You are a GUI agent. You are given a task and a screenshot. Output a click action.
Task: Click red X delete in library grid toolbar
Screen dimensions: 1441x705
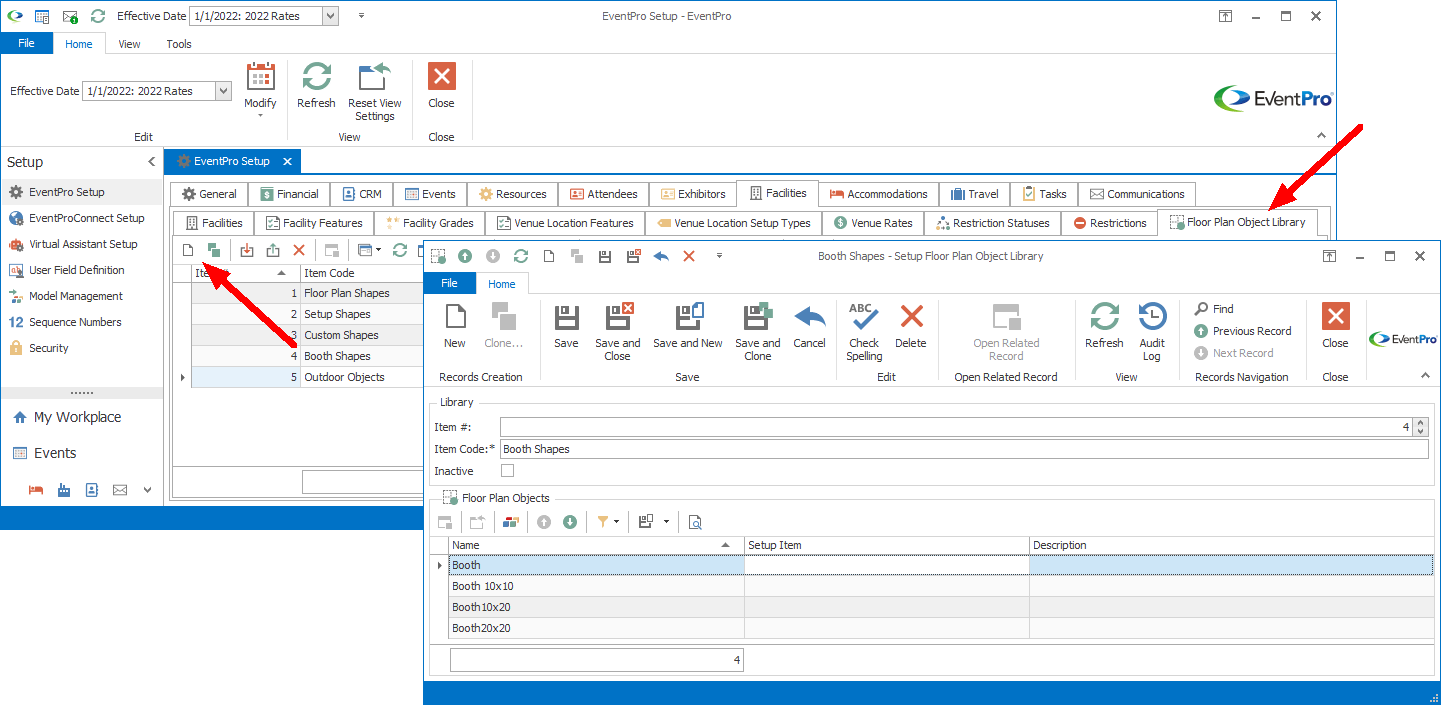coord(299,250)
